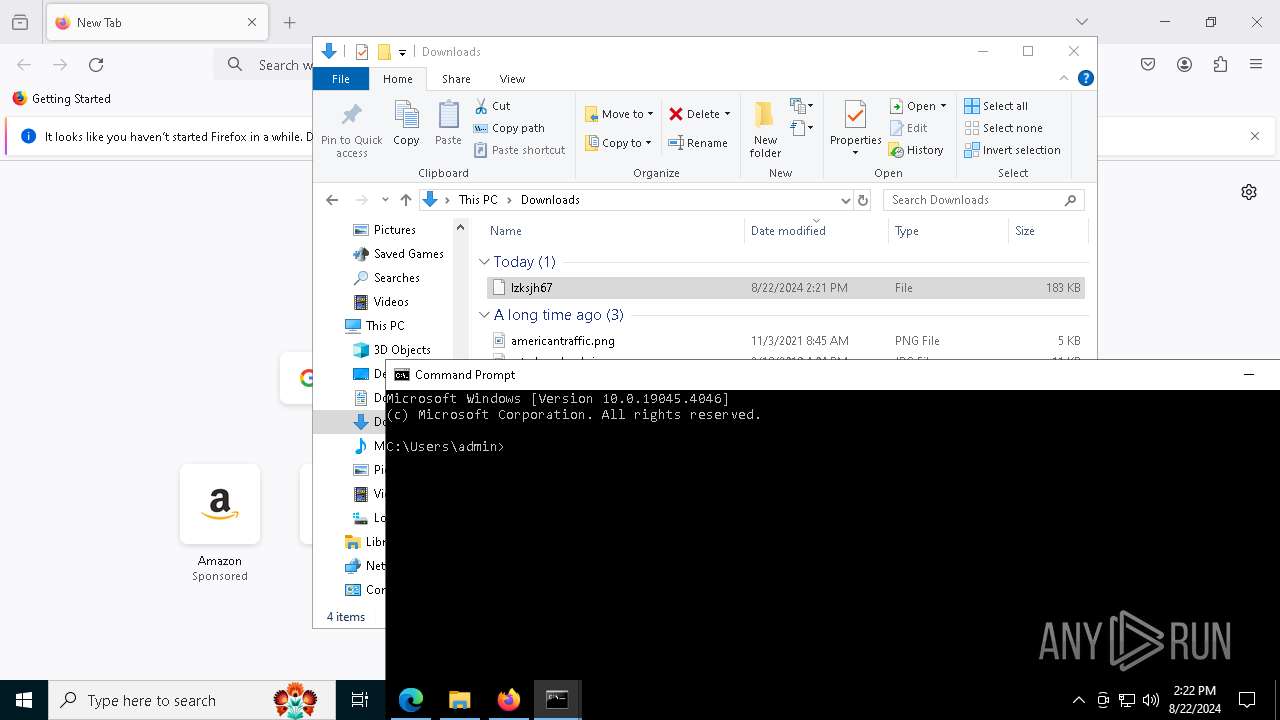The height and width of the screenshot is (720, 1280).
Task: Expand the Open button dropdown arrow
Action: (x=943, y=106)
